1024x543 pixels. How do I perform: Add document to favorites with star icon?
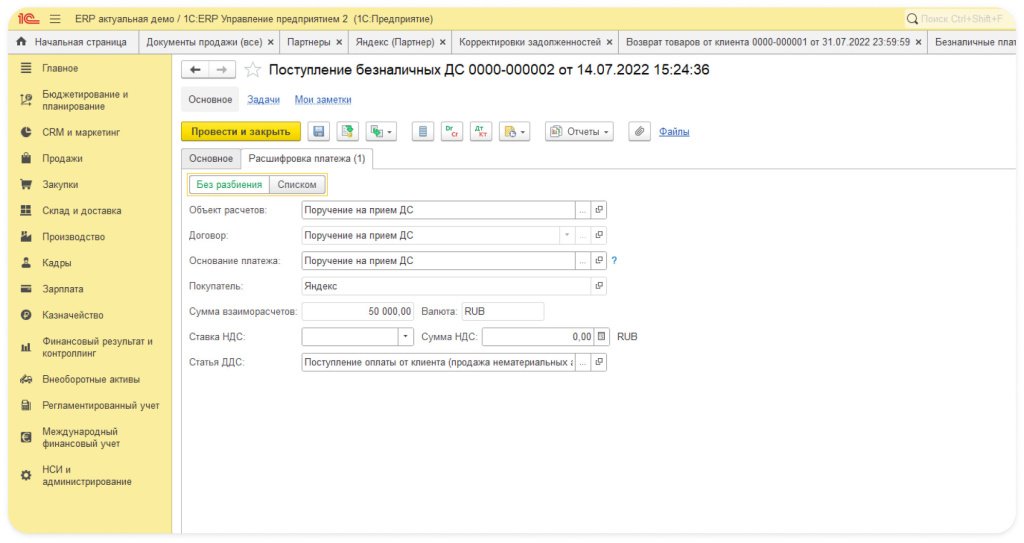point(253,70)
